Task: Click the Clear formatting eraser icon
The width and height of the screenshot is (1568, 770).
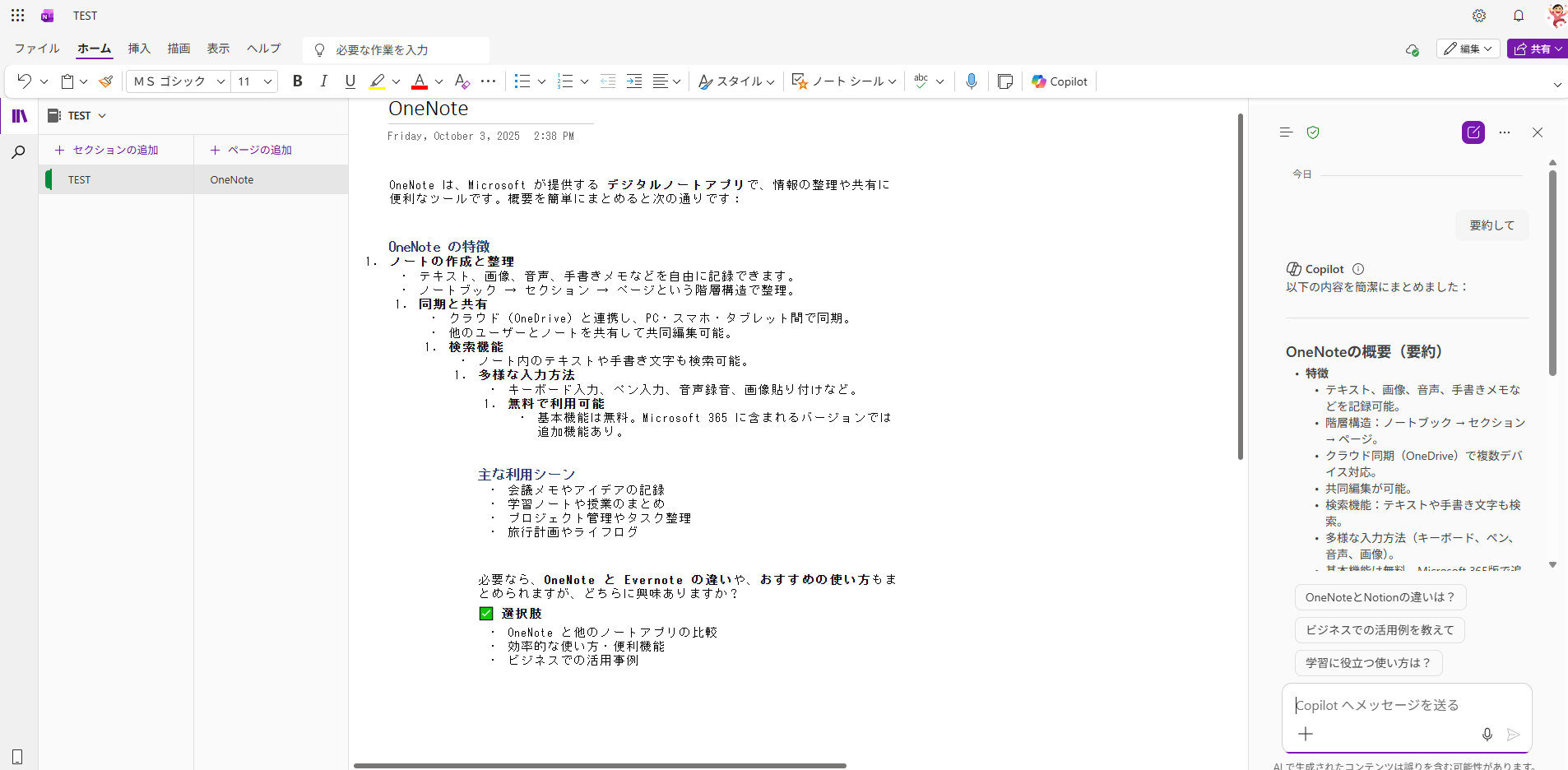Action: (x=462, y=81)
